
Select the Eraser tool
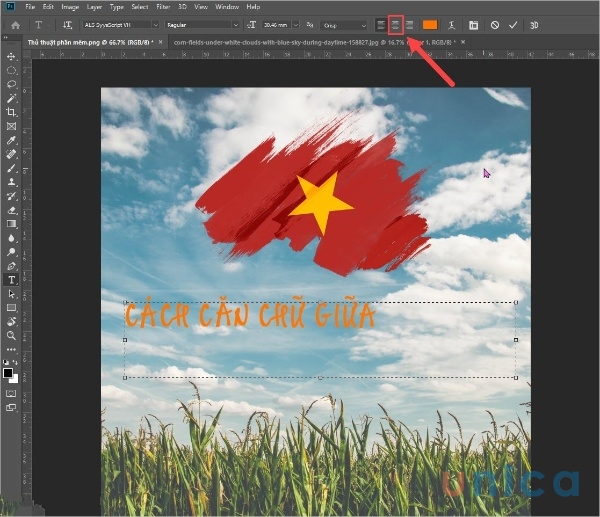coord(11,210)
